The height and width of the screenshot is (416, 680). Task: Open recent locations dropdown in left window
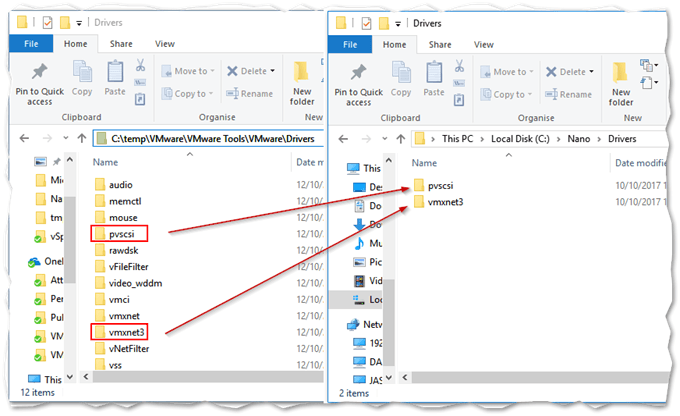(x=65, y=138)
